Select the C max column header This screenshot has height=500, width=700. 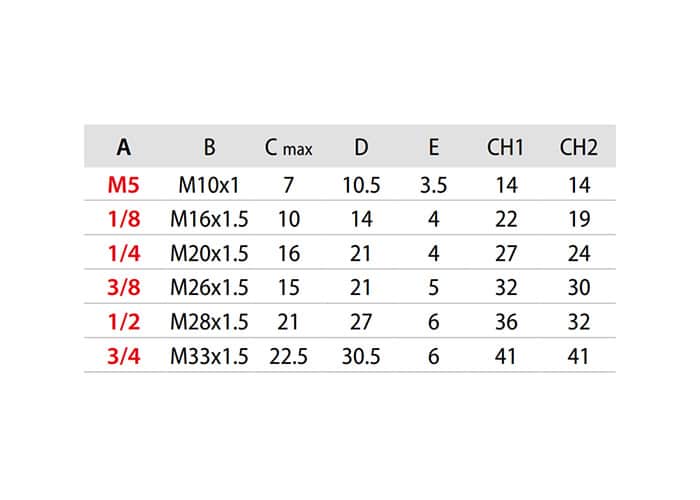pos(288,147)
